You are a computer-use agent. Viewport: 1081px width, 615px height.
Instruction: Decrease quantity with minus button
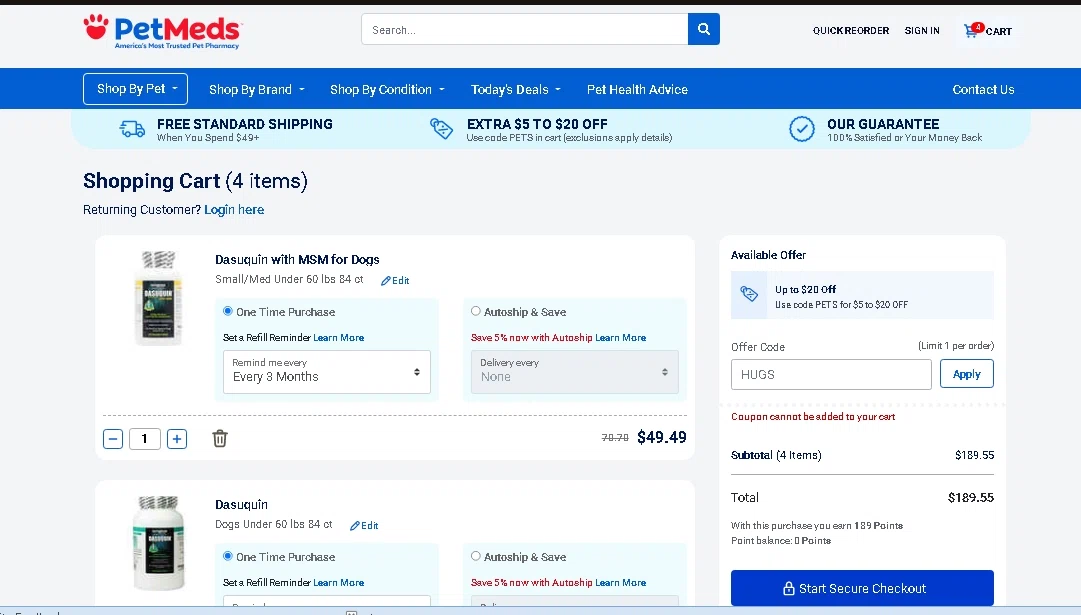click(x=113, y=438)
